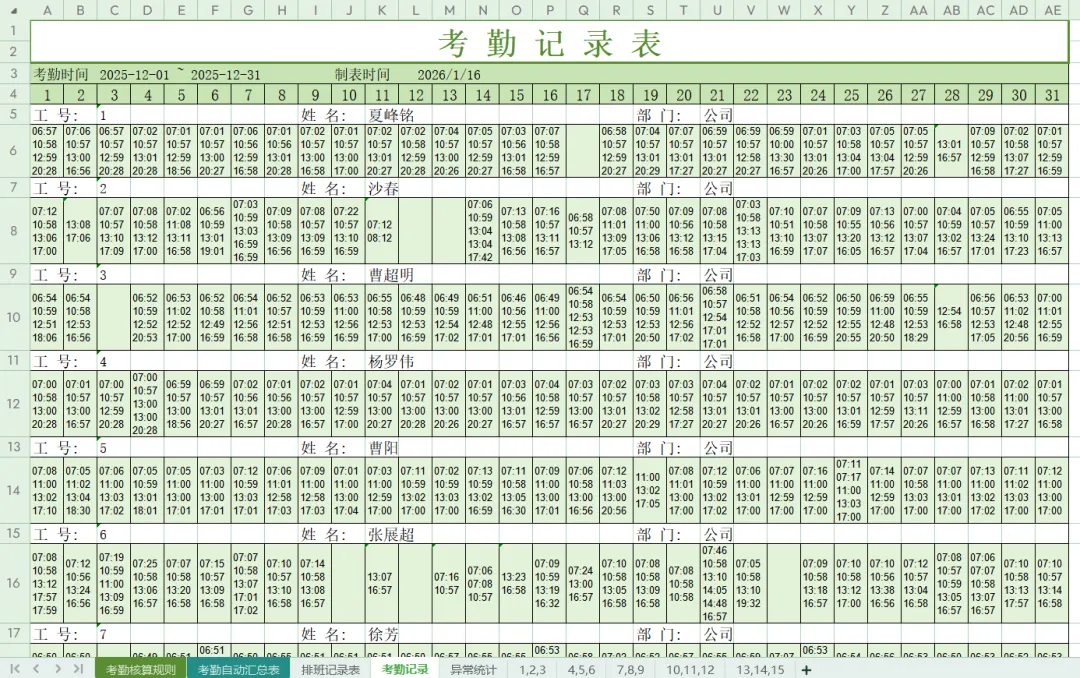
Task: Click the 制表时间 label cell
Action: click(x=362, y=74)
